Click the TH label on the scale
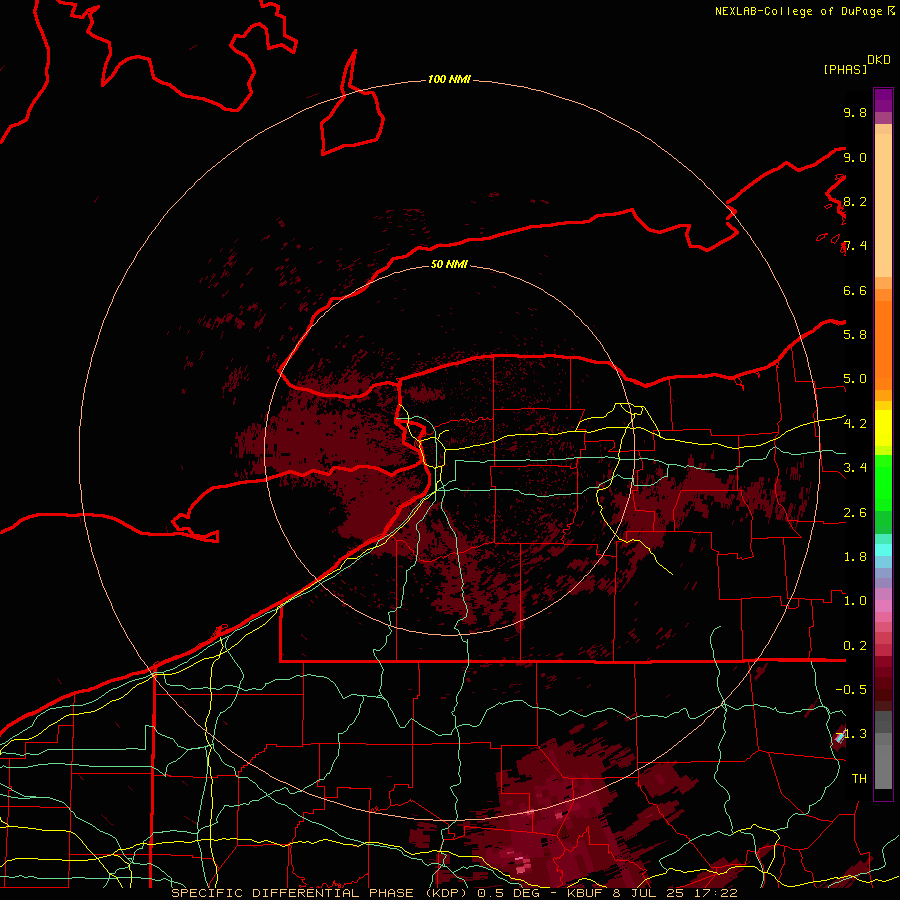The width and height of the screenshot is (900, 900). (x=859, y=778)
